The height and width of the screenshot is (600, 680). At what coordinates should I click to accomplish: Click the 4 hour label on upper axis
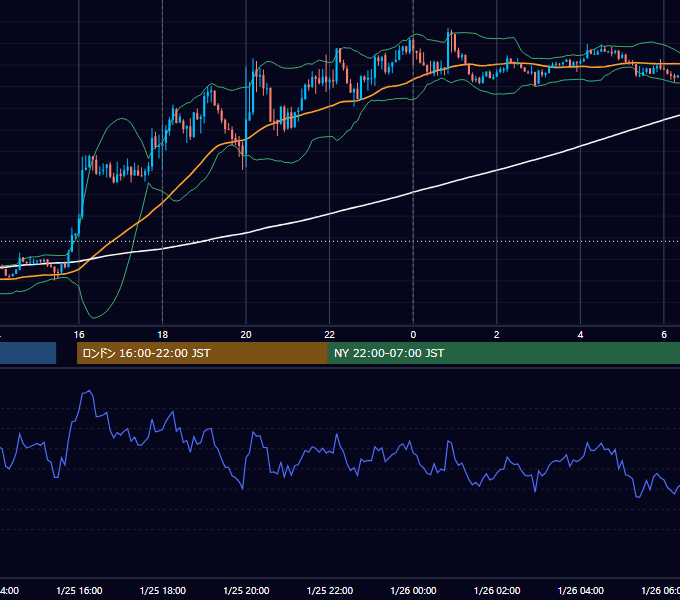[580, 334]
